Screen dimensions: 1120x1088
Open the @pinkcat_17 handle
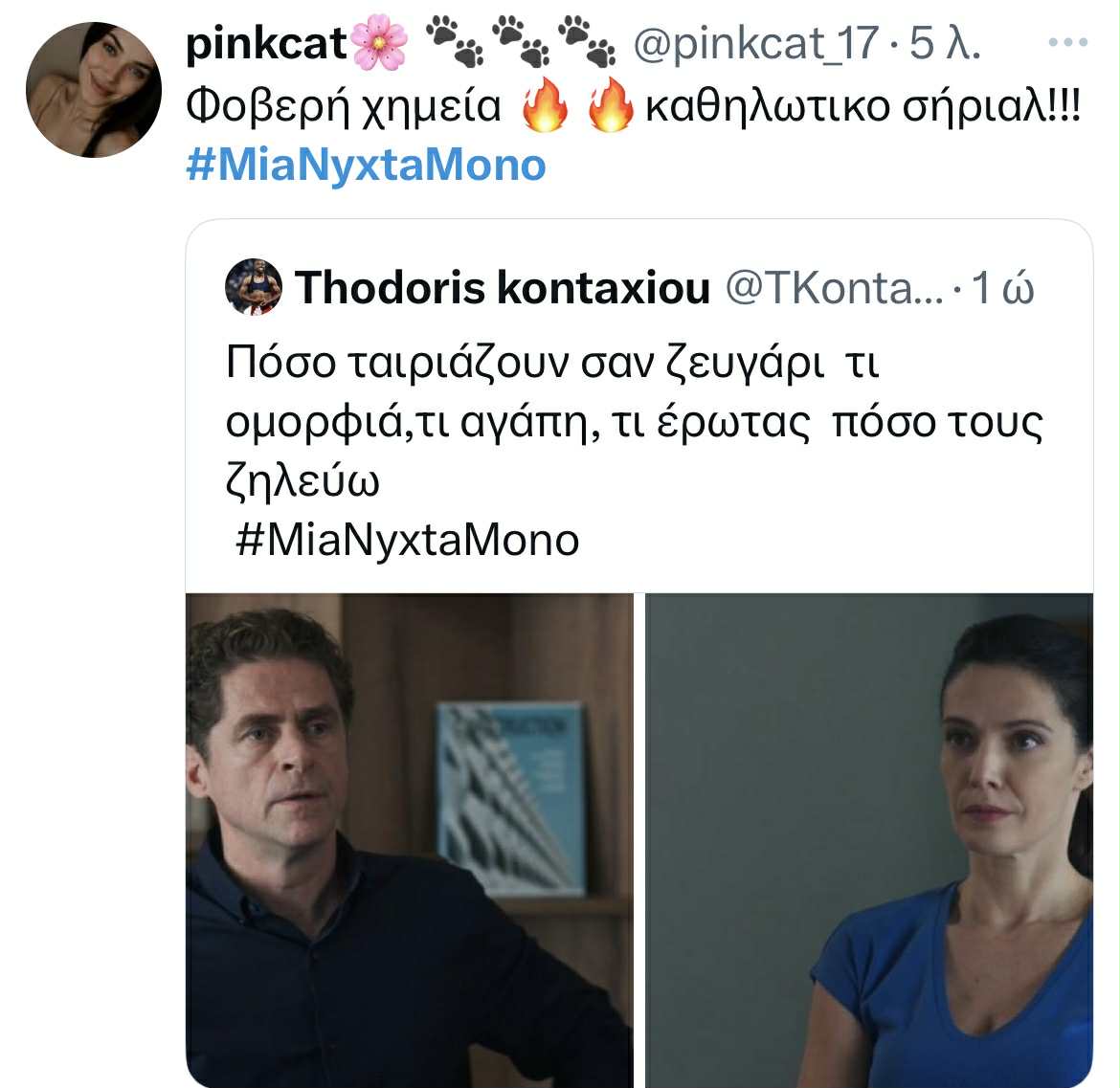coord(755,43)
